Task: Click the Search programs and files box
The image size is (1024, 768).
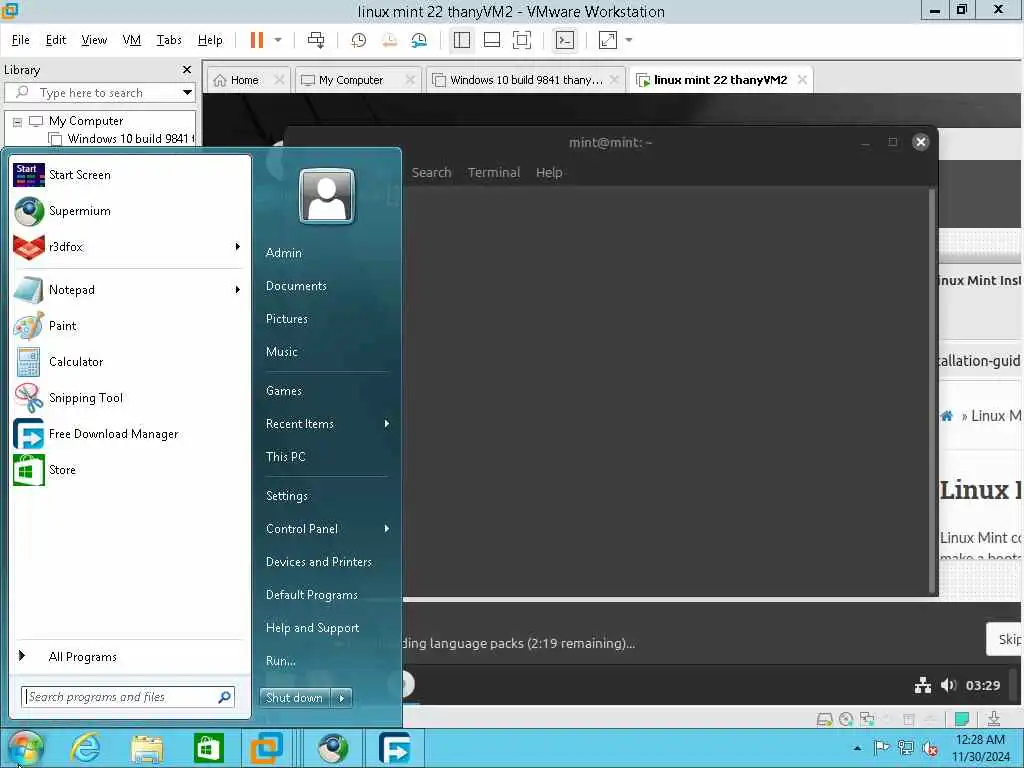Action: click(x=127, y=697)
